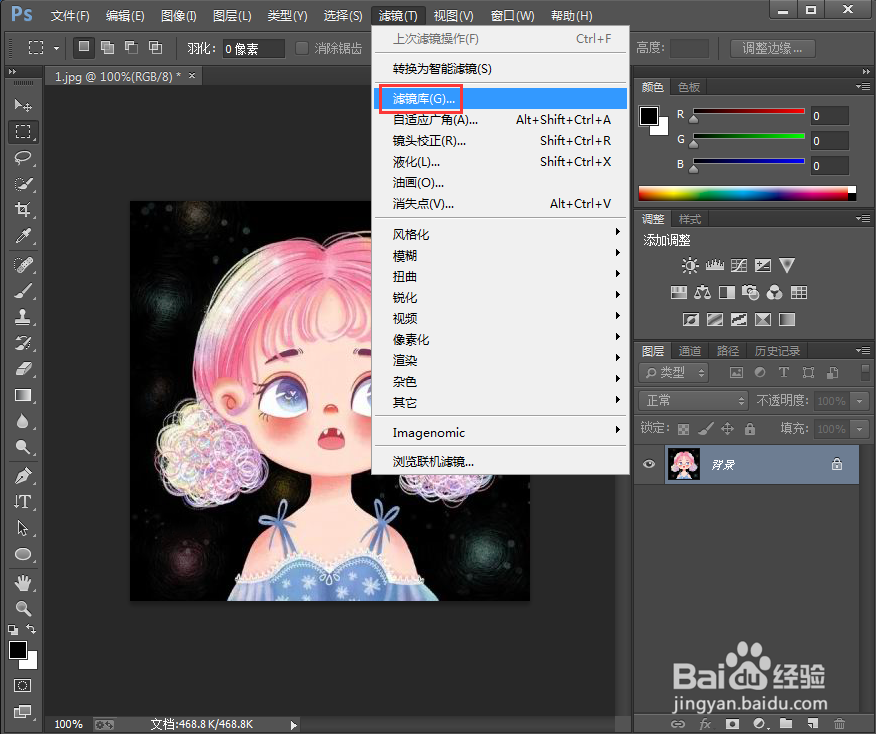Select new selection mode button
This screenshot has width=876, height=734.
click(x=84, y=47)
